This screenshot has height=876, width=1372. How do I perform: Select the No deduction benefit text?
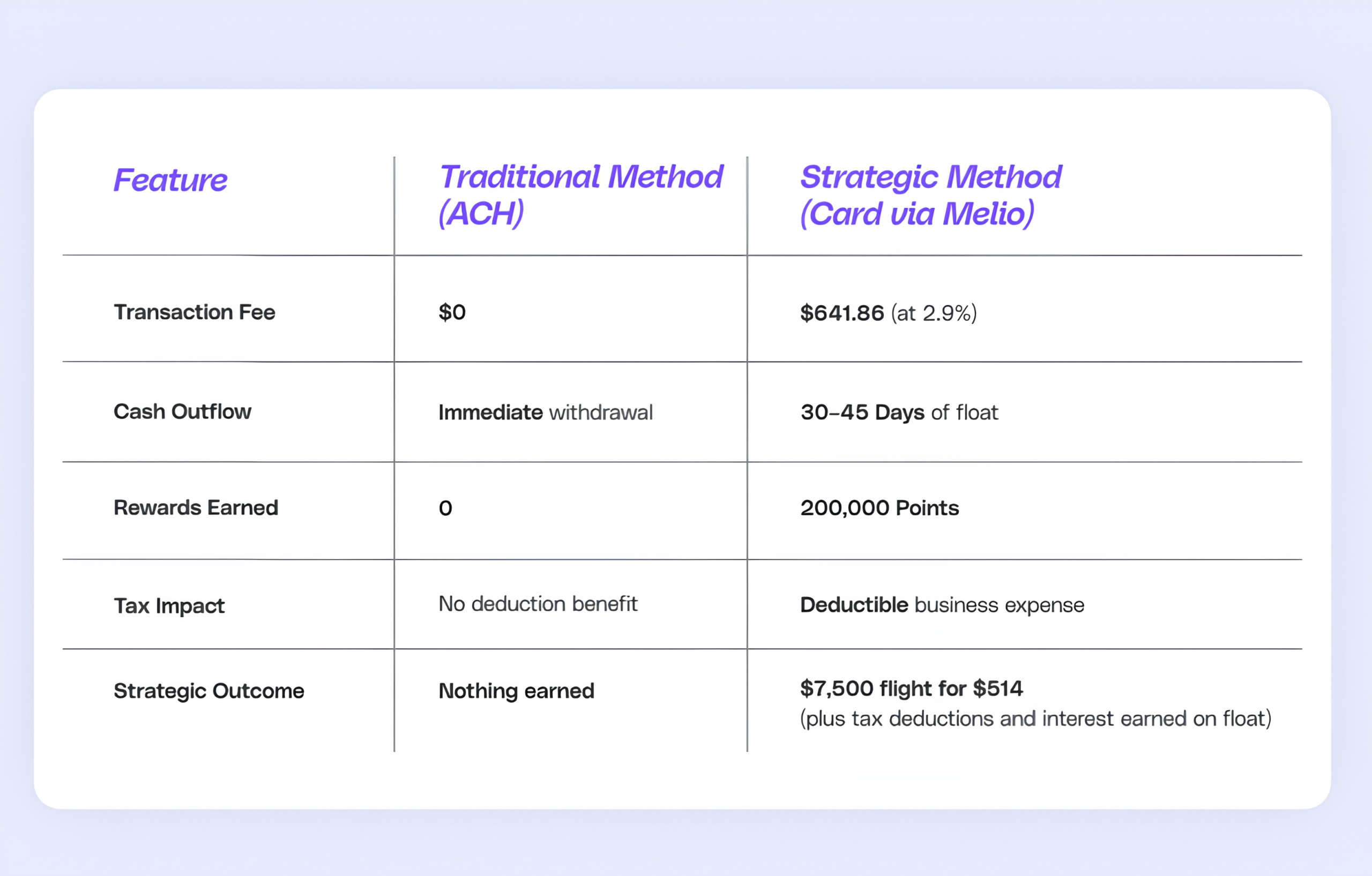coord(538,604)
